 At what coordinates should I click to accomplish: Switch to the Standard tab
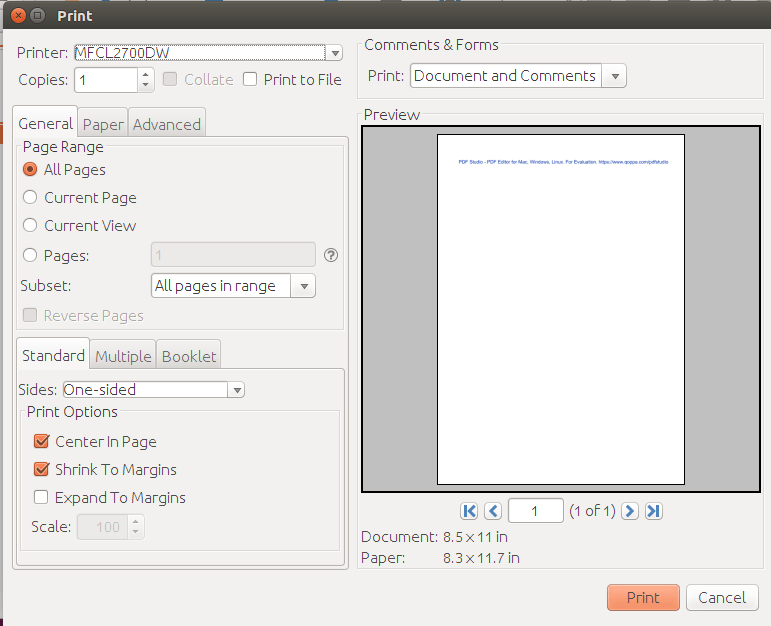53,355
